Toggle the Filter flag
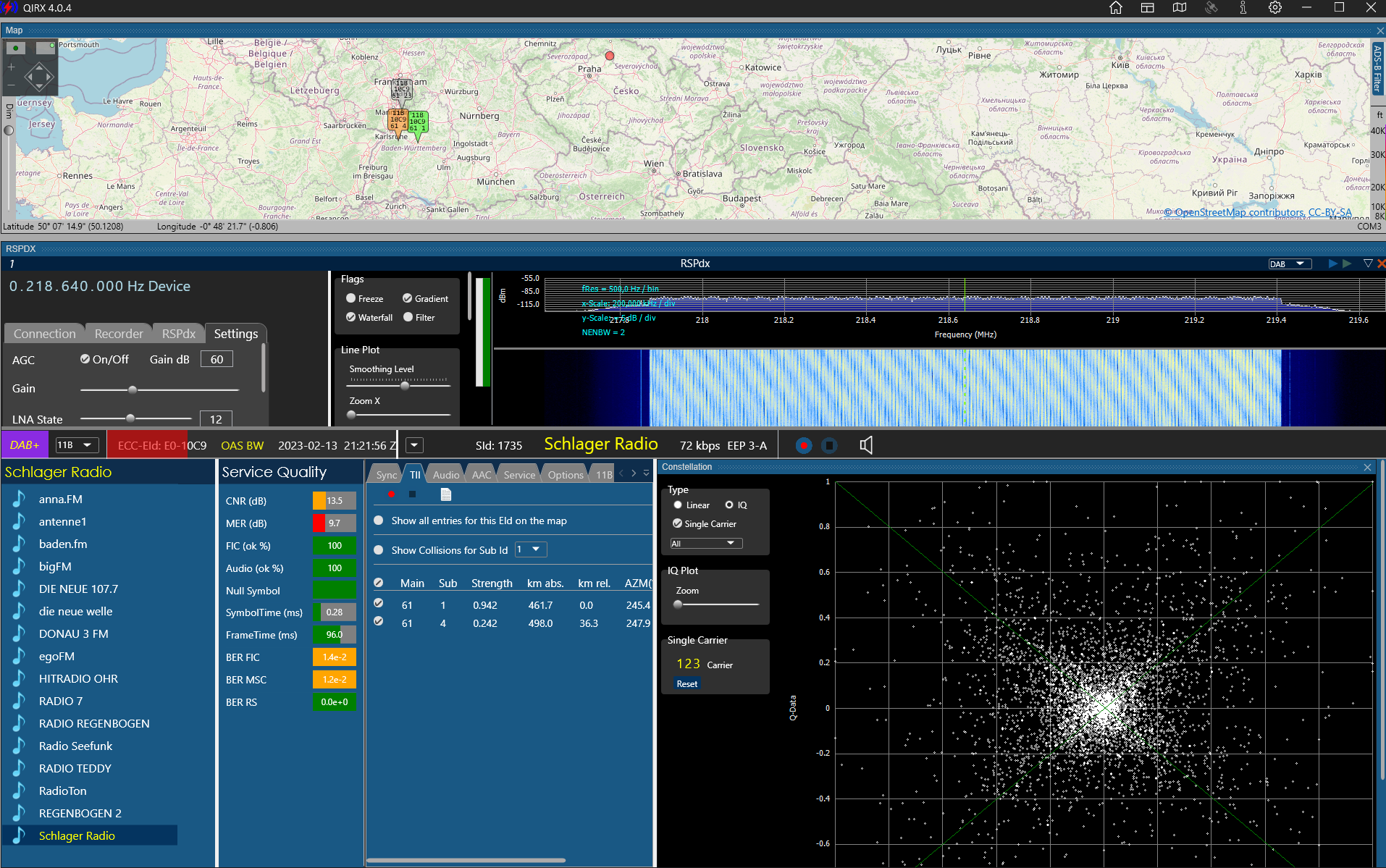The height and width of the screenshot is (868, 1386). (408, 317)
